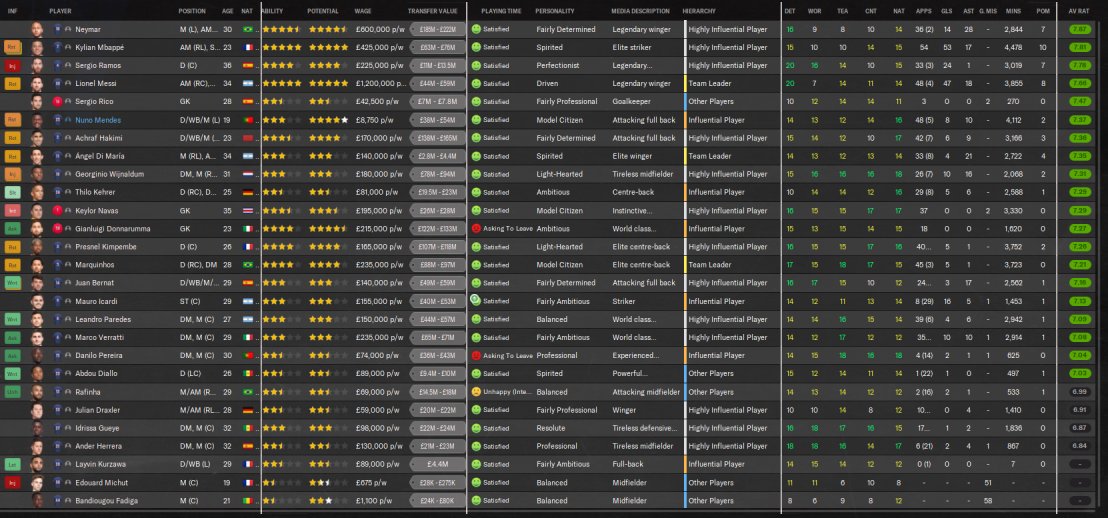Screen dimensions: 1108x518
Task: Click the red Inj badge beside Sergio Ramos
Action: point(13,66)
